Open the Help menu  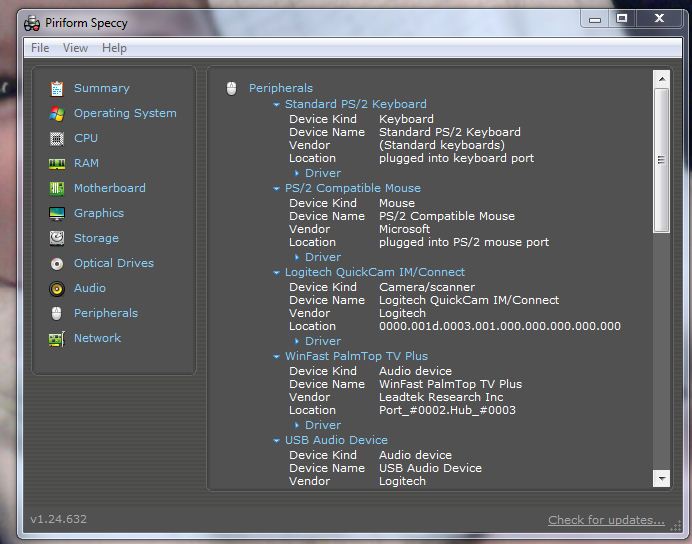pos(114,48)
